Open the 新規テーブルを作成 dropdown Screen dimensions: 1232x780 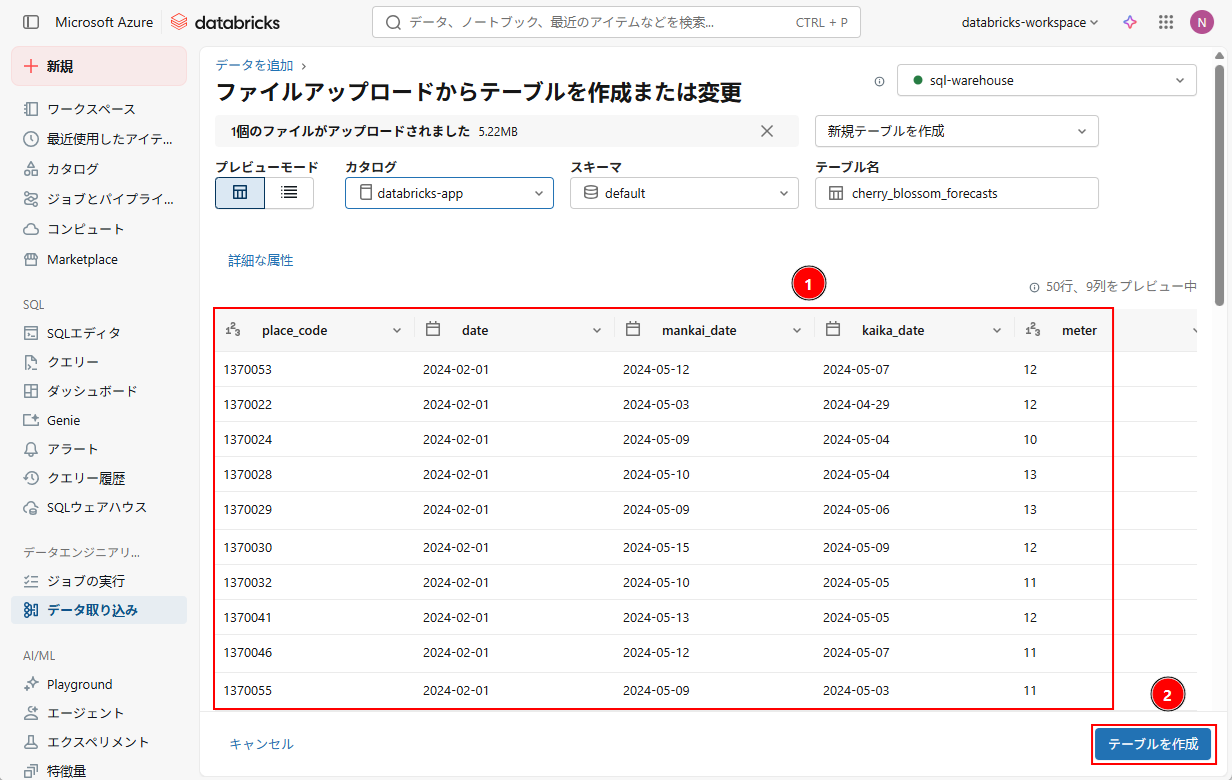[957, 131]
